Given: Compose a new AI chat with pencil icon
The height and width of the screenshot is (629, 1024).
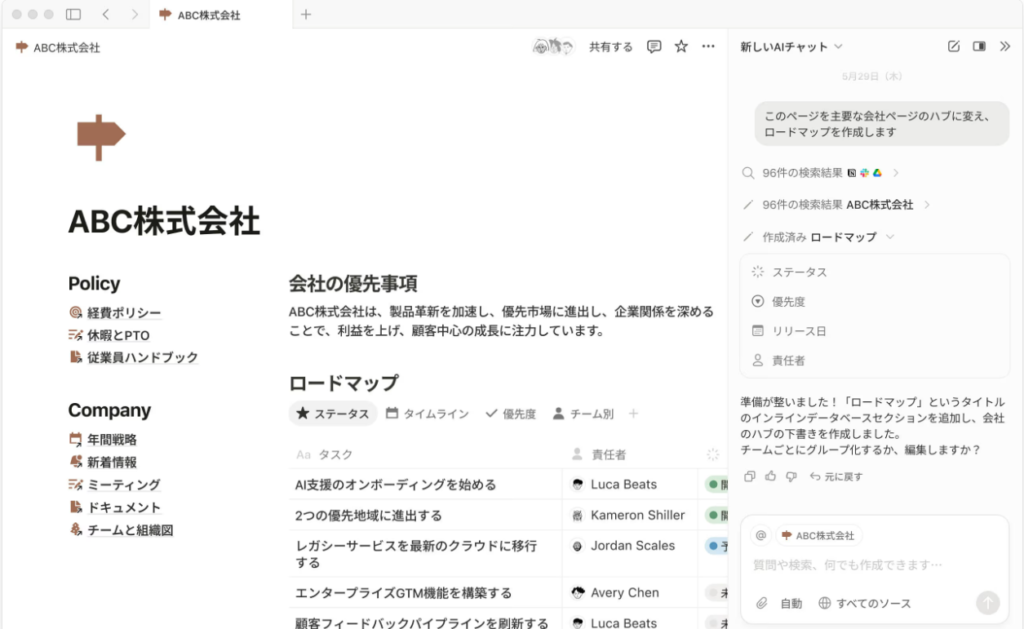Looking at the screenshot, I should 952,45.
